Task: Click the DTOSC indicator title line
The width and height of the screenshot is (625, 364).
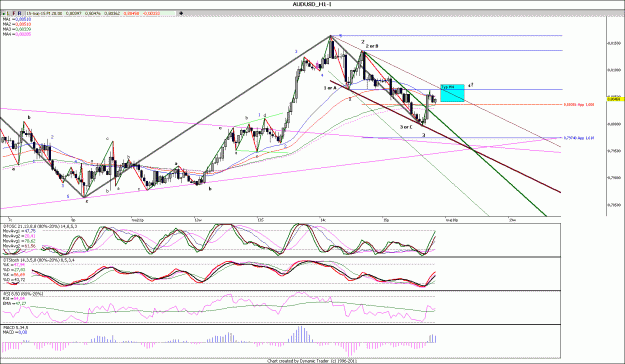Action: (40, 226)
